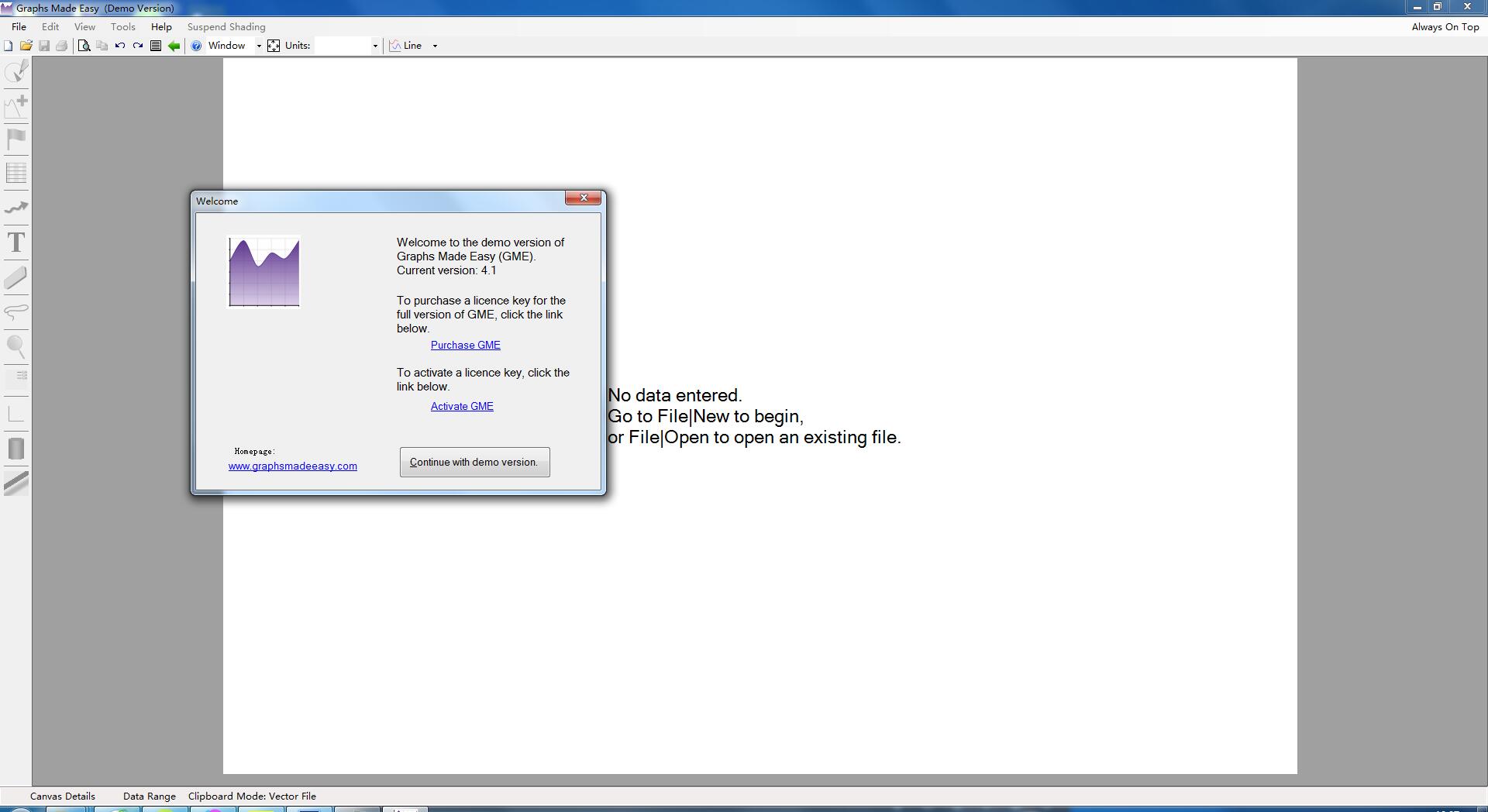
Task: Select the add data point tool
Action: click(16, 105)
